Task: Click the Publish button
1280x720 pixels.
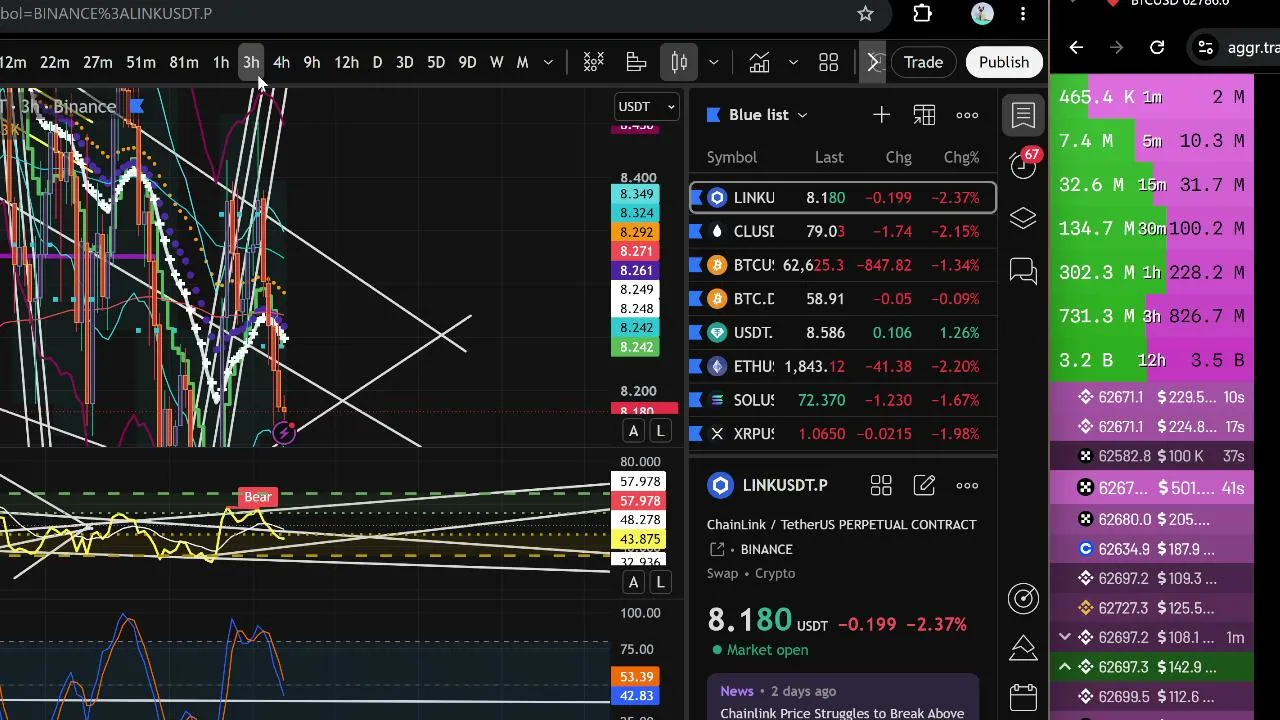Action: pos(1004,62)
